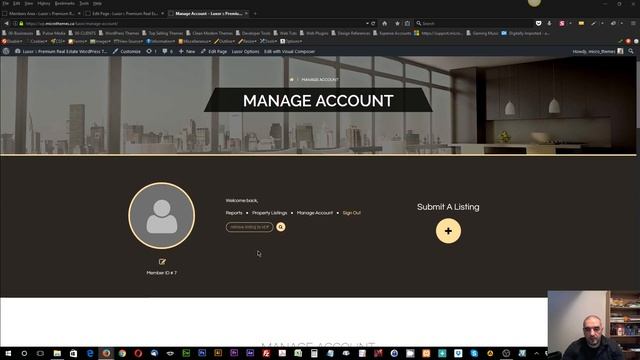Open the downloads arrow icon
The width and height of the screenshot is (640, 360).
pos(549,24)
